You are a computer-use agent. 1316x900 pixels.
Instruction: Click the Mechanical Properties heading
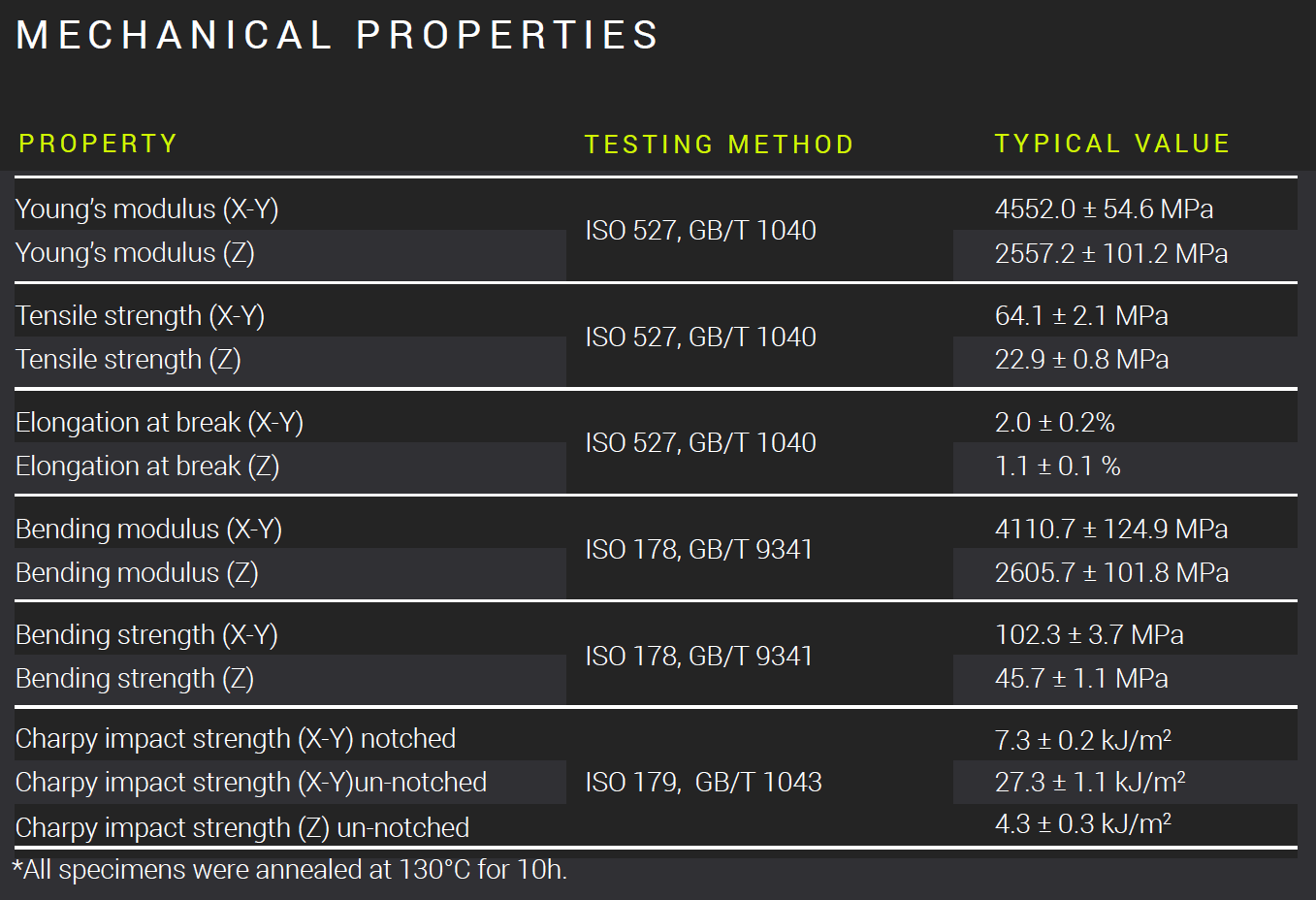point(337,36)
